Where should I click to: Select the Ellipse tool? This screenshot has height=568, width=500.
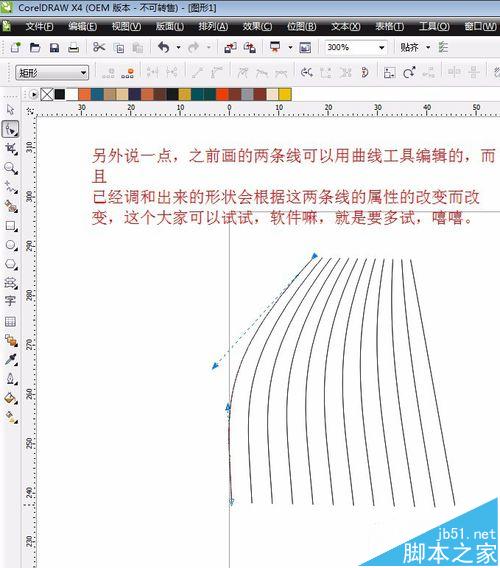click(x=10, y=245)
